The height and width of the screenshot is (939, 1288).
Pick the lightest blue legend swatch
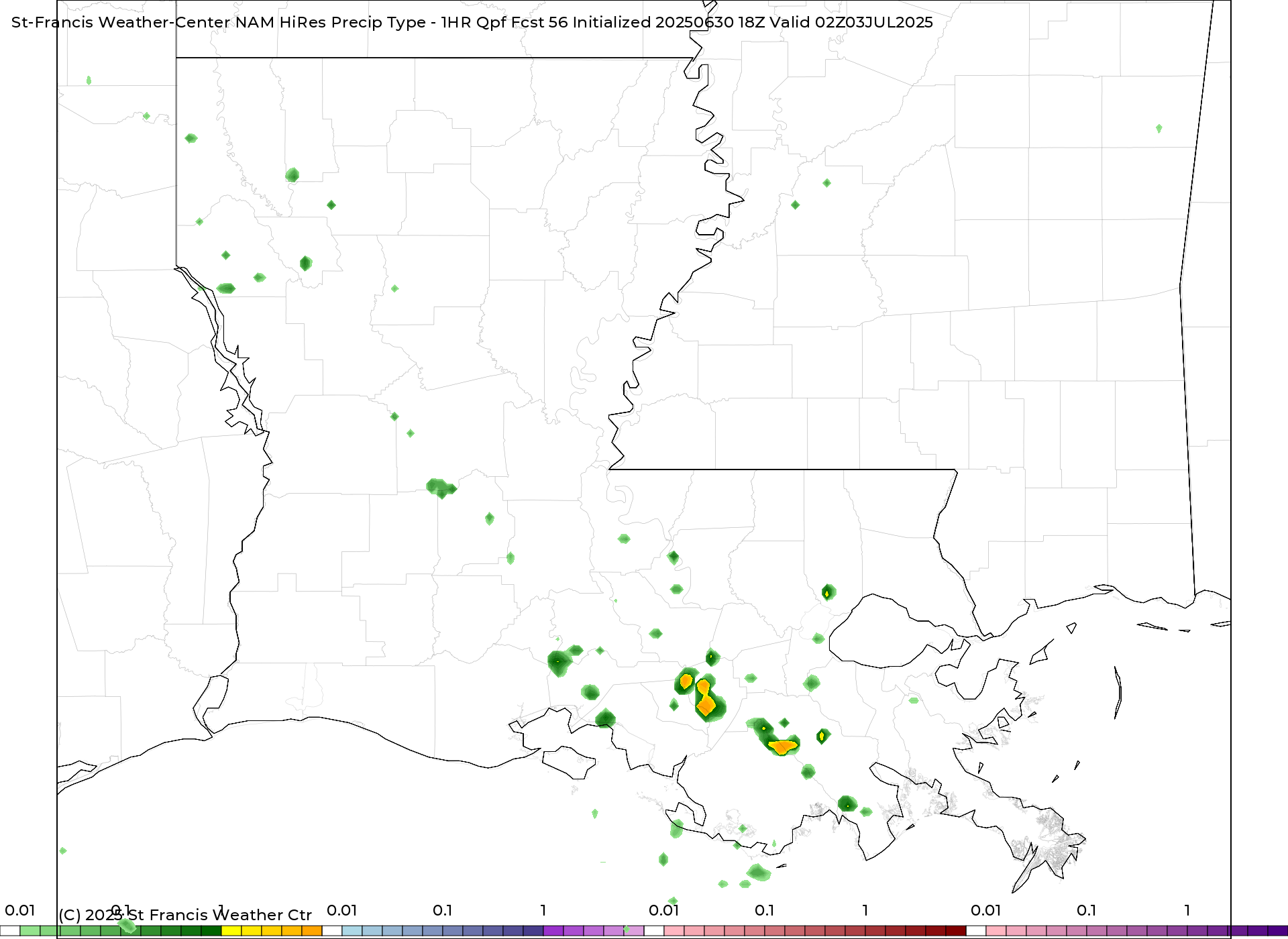pos(352,931)
